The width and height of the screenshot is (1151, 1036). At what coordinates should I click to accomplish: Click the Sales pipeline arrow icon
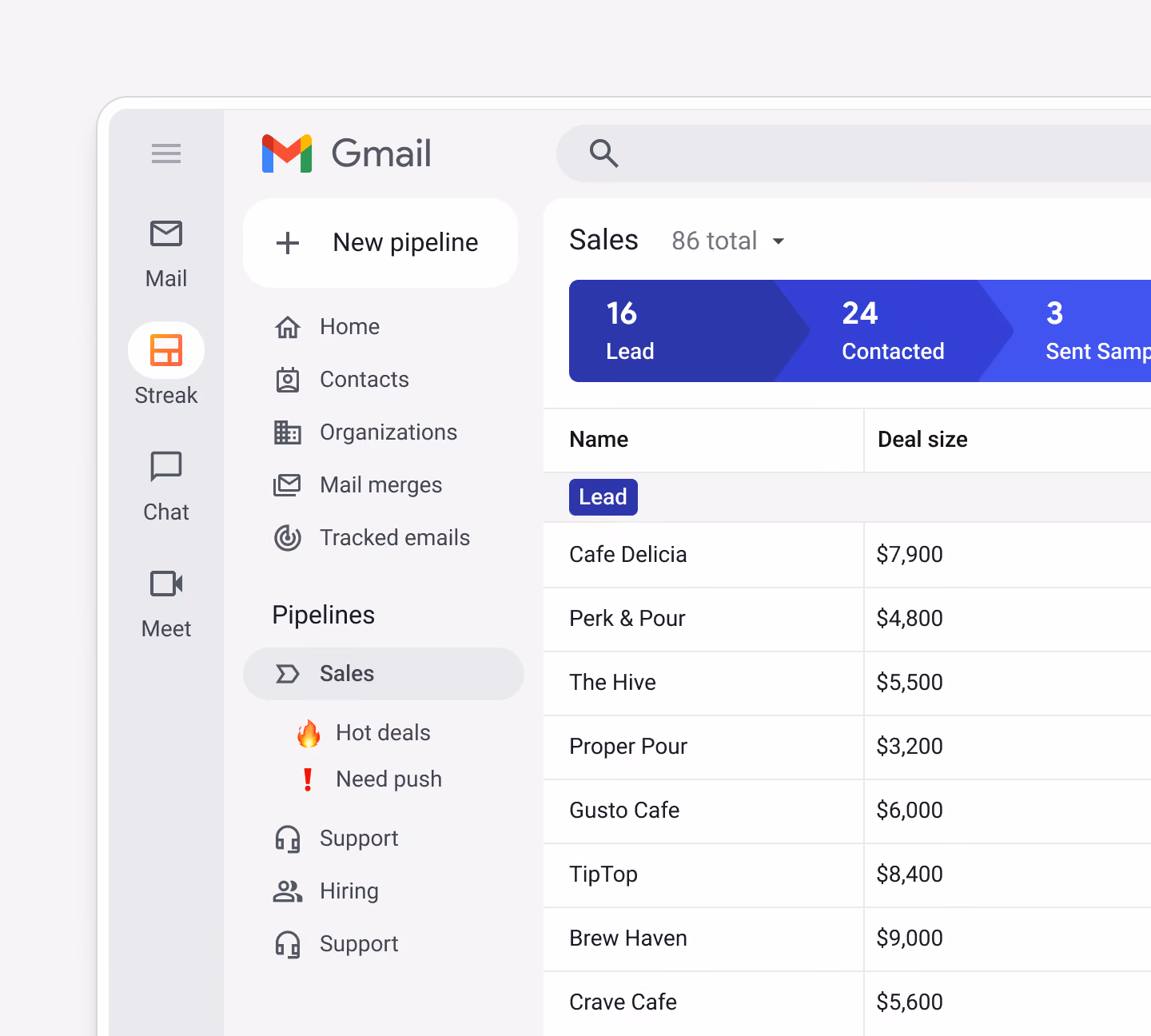pos(288,674)
